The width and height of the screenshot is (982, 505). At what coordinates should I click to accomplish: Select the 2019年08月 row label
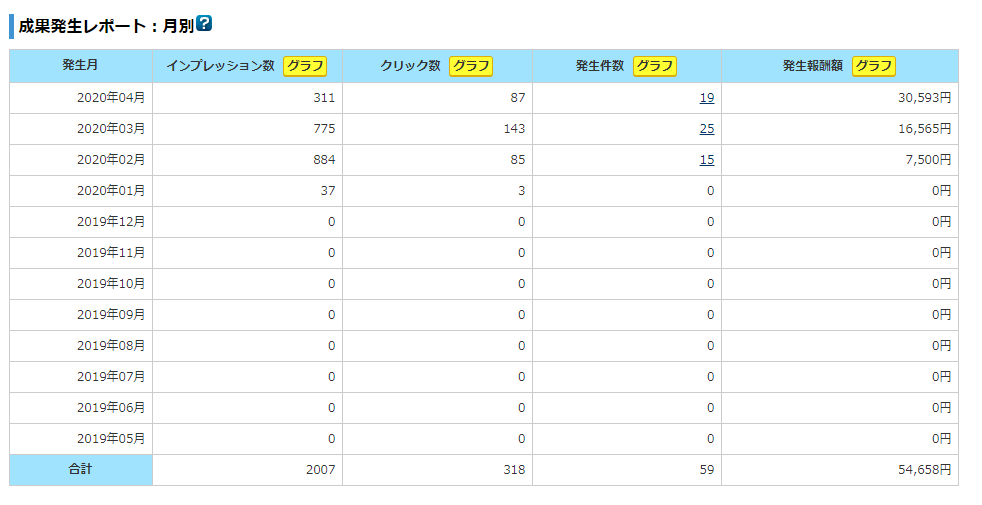(x=111, y=346)
